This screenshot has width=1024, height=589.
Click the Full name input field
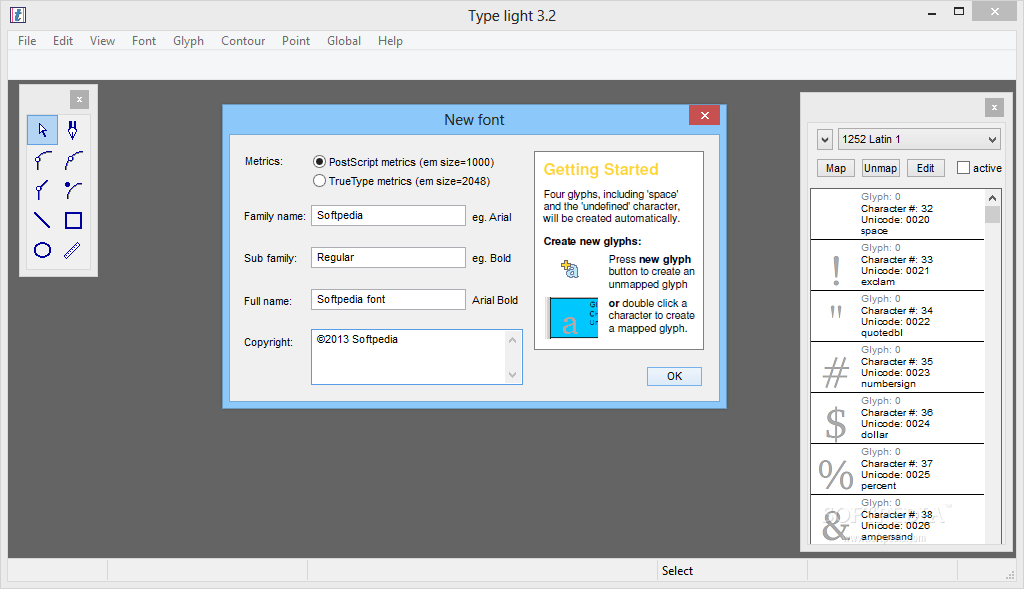(388, 299)
